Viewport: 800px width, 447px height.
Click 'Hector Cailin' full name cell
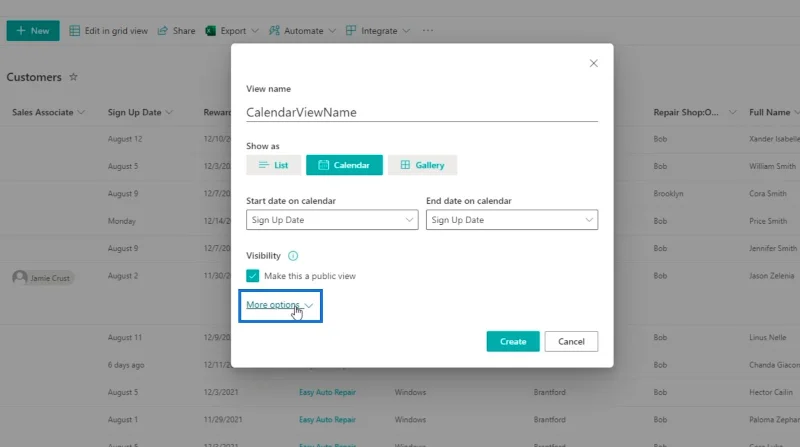771,392
